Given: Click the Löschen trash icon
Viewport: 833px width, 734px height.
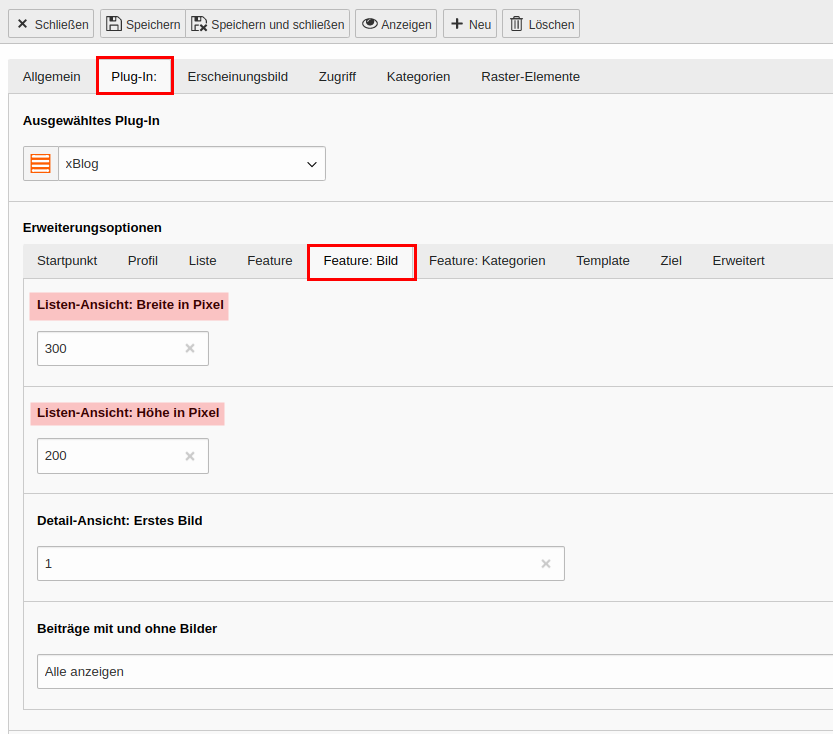Looking at the screenshot, I should tap(516, 24).
